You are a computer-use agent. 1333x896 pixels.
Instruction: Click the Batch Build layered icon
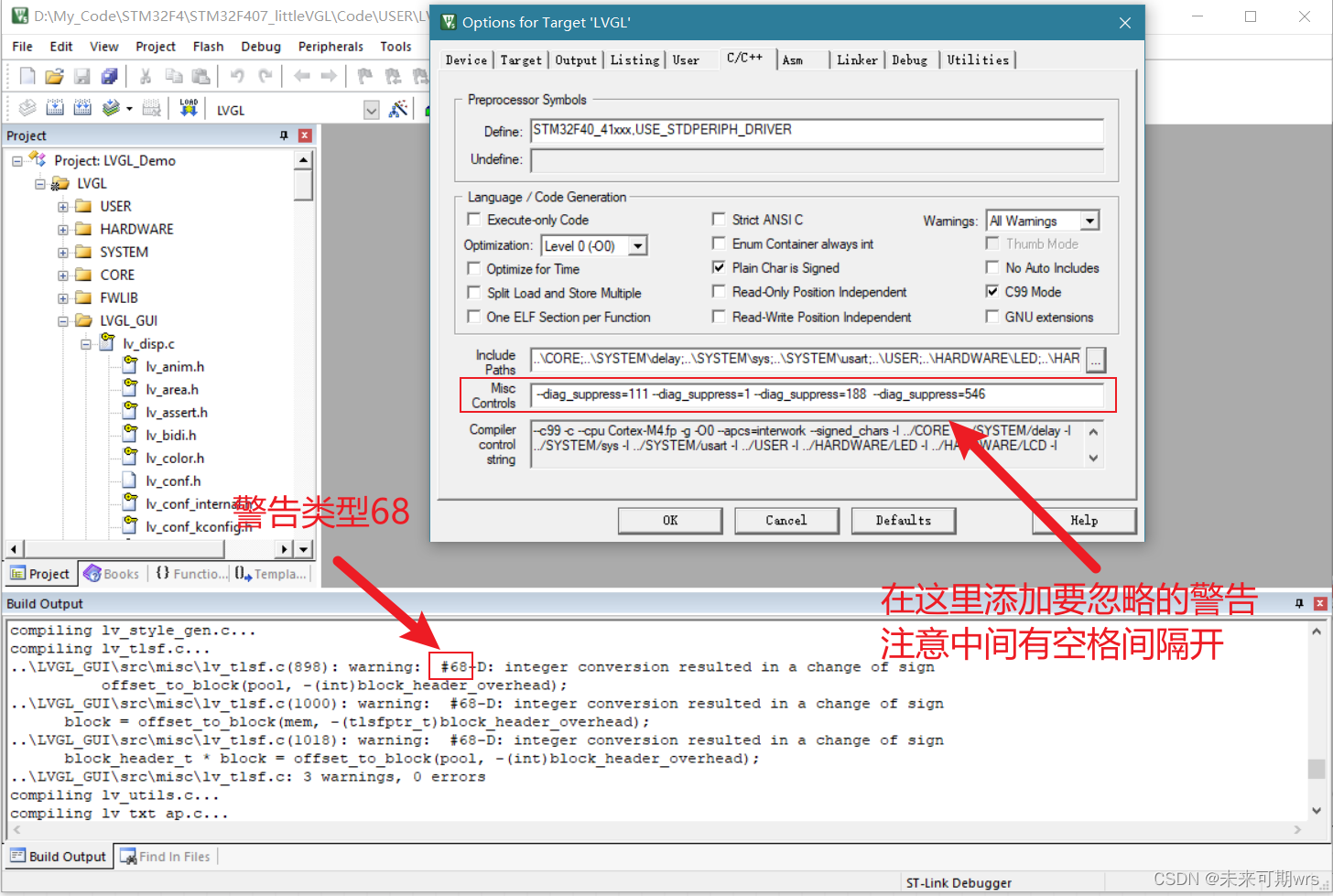tap(111, 109)
